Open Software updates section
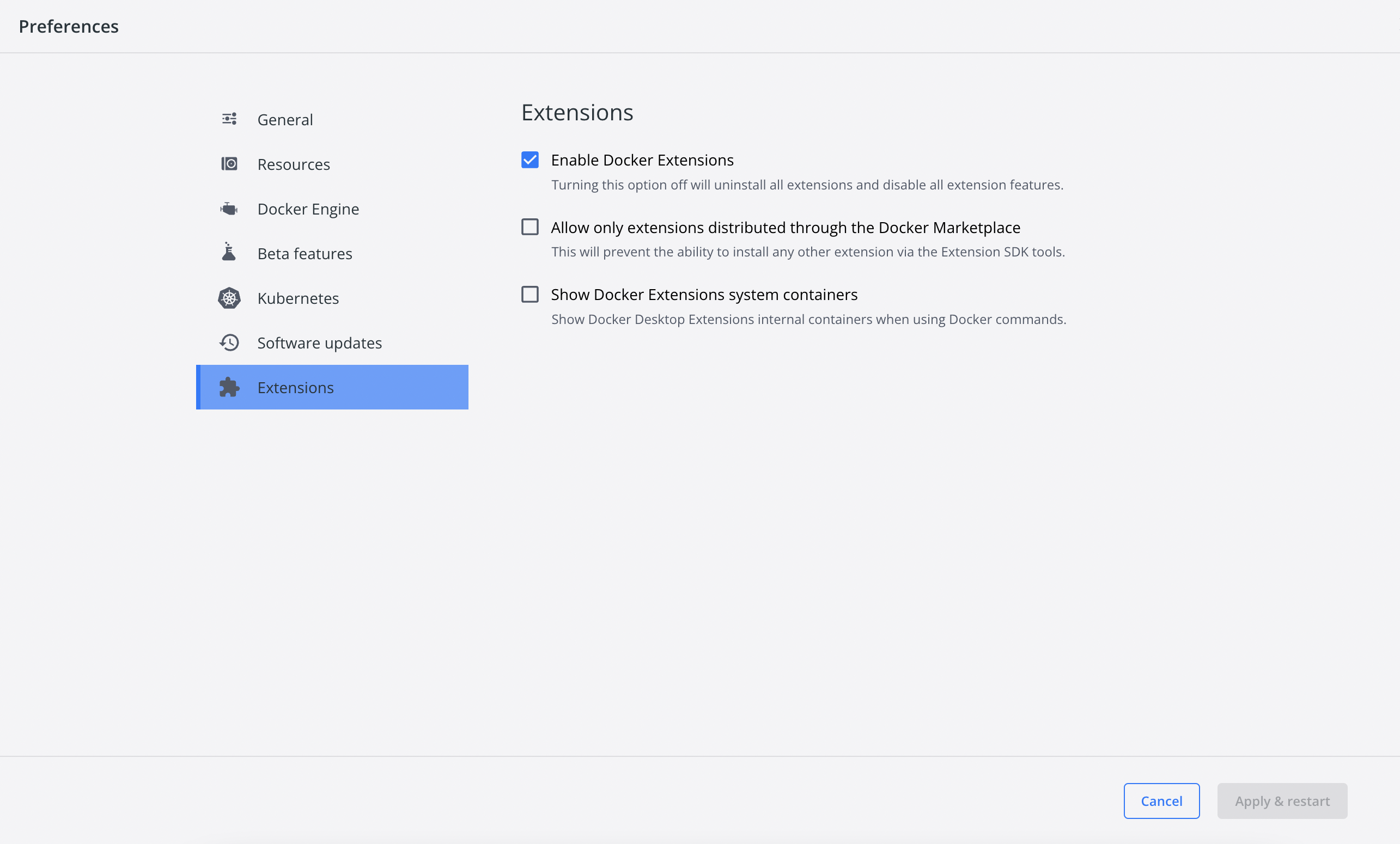 [x=319, y=343]
